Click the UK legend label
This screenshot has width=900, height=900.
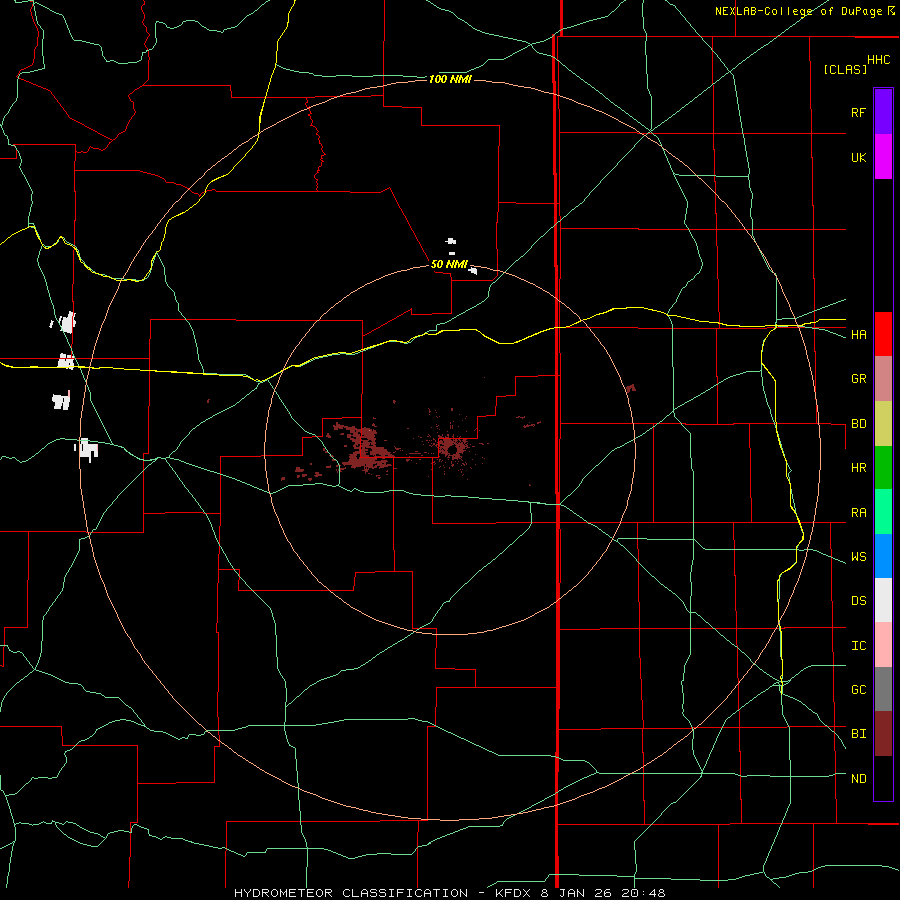coord(858,157)
